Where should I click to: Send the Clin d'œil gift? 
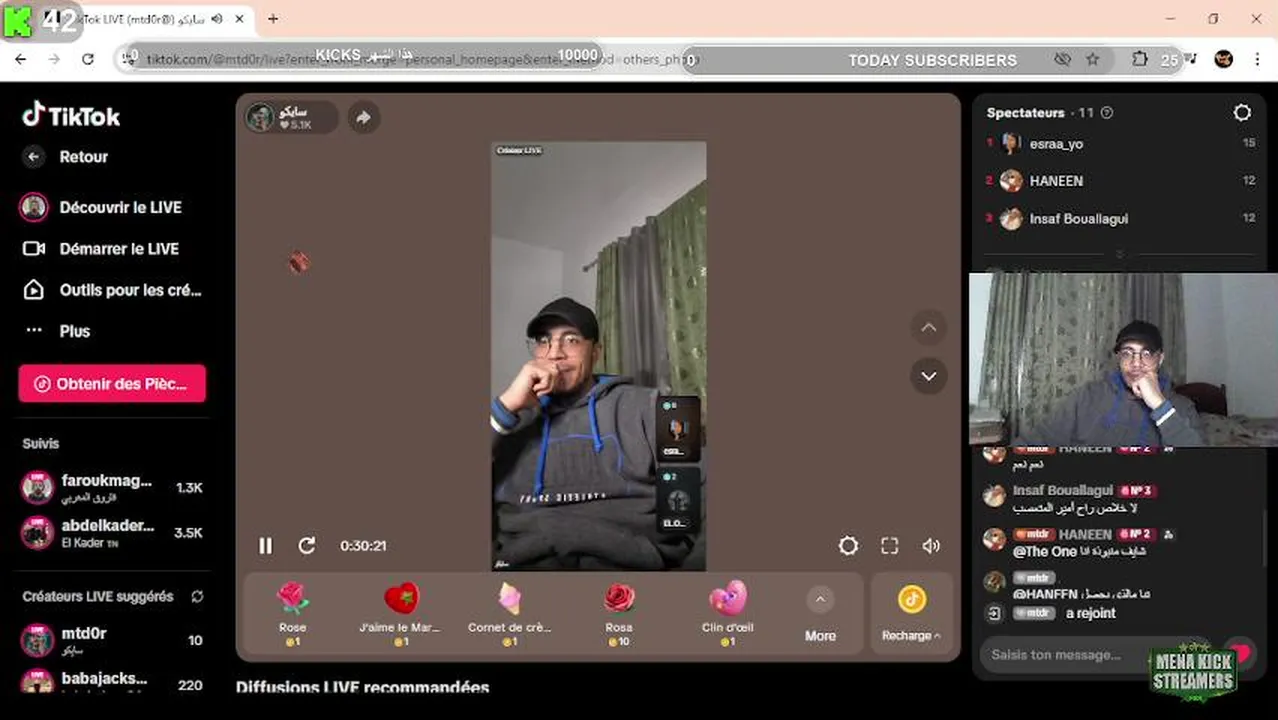[727, 614]
